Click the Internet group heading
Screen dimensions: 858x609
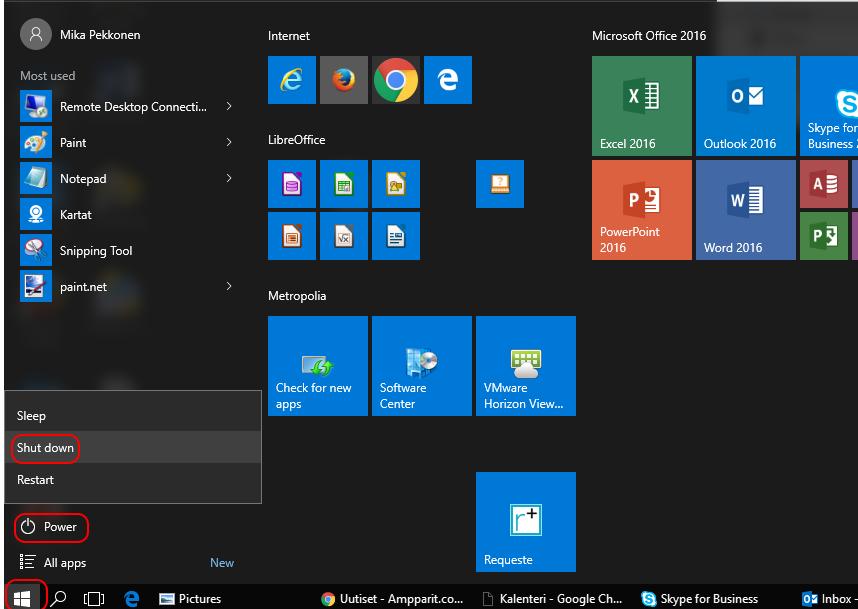(x=288, y=36)
